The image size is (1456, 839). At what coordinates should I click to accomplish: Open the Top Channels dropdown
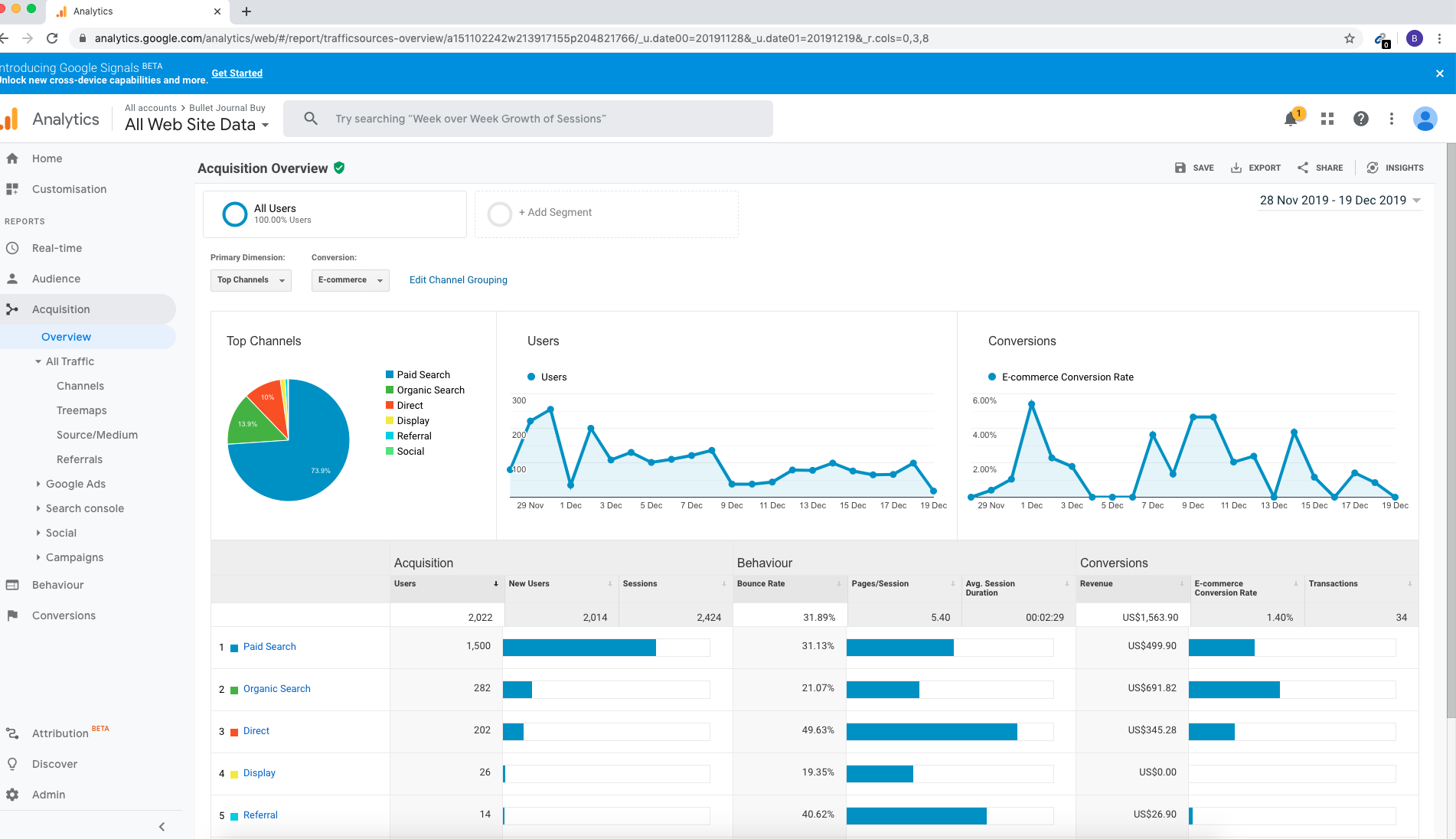click(x=250, y=280)
